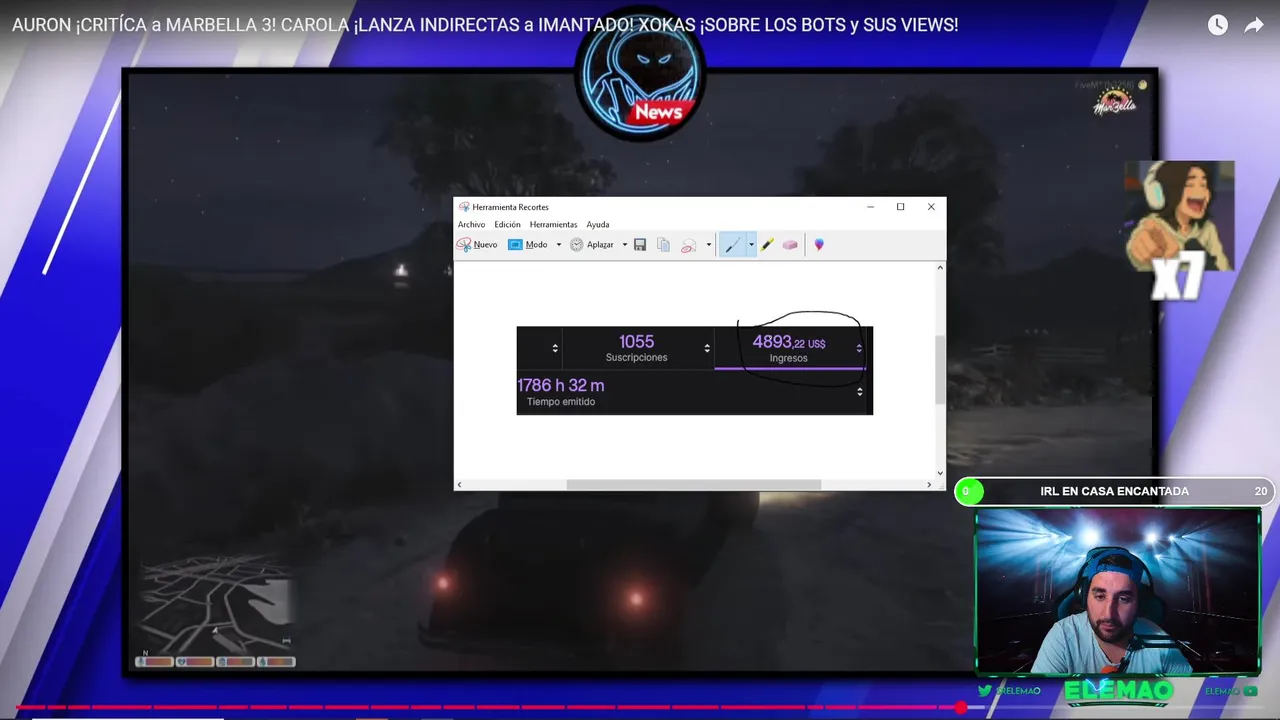Click the Modo snip mode button

[528, 245]
